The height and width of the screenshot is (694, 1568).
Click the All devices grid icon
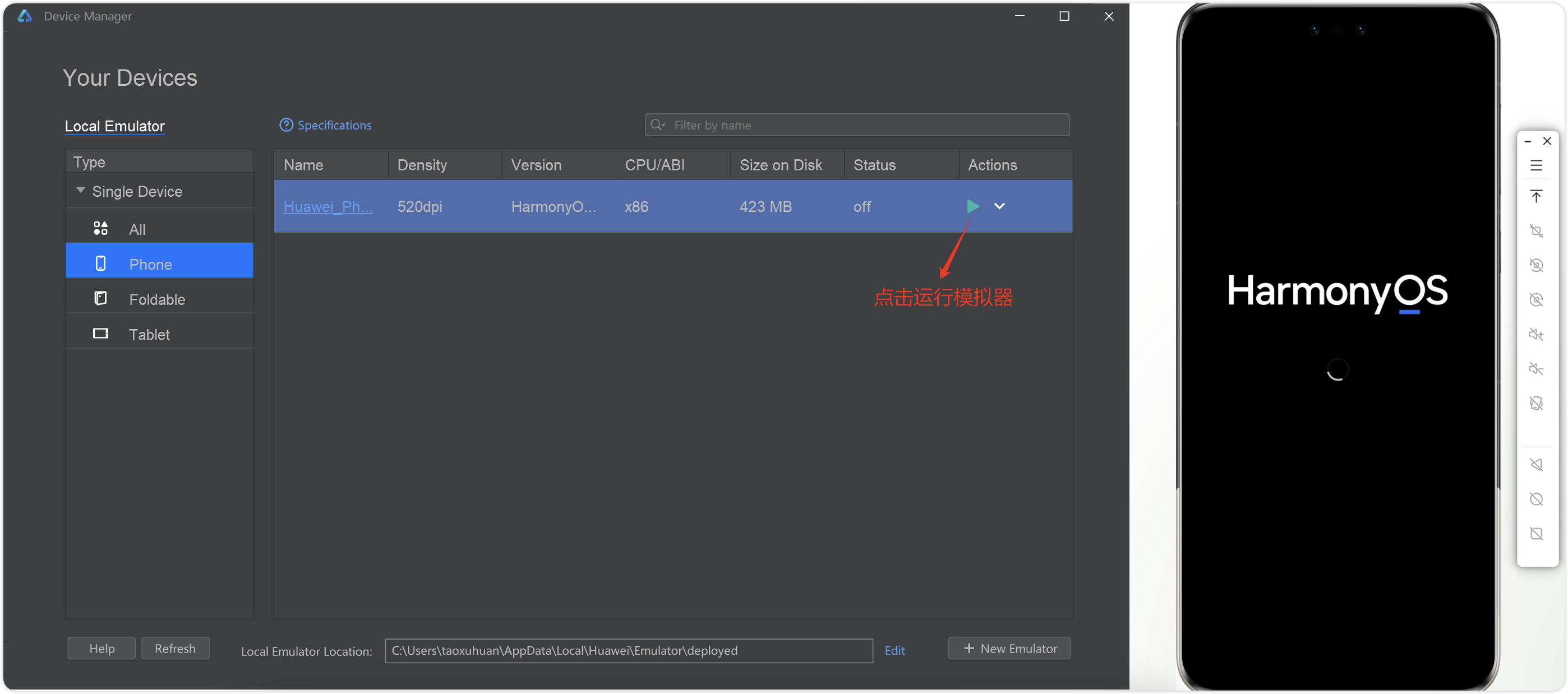(x=100, y=228)
